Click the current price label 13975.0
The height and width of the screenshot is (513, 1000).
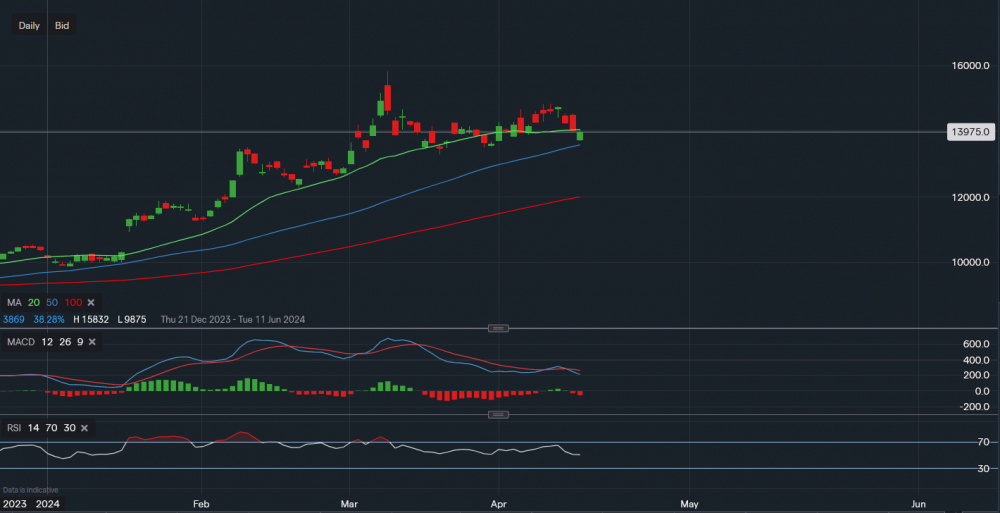[x=967, y=131]
